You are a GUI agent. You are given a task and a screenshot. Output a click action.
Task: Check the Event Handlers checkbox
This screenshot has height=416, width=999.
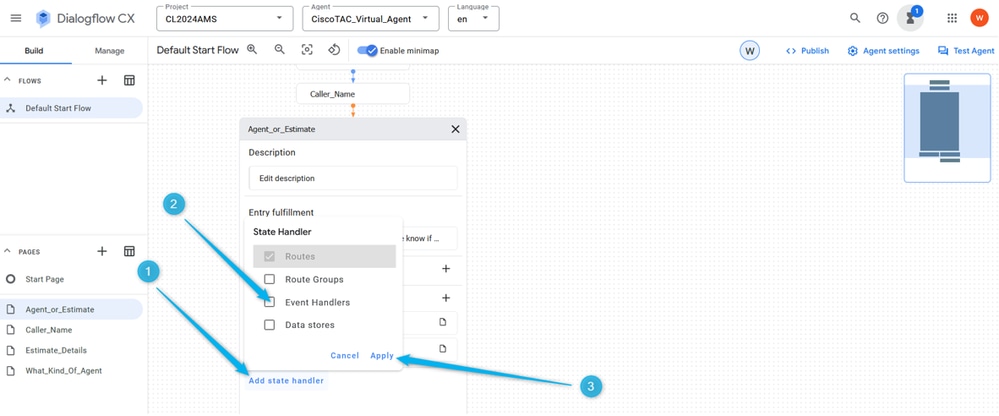point(270,302)
